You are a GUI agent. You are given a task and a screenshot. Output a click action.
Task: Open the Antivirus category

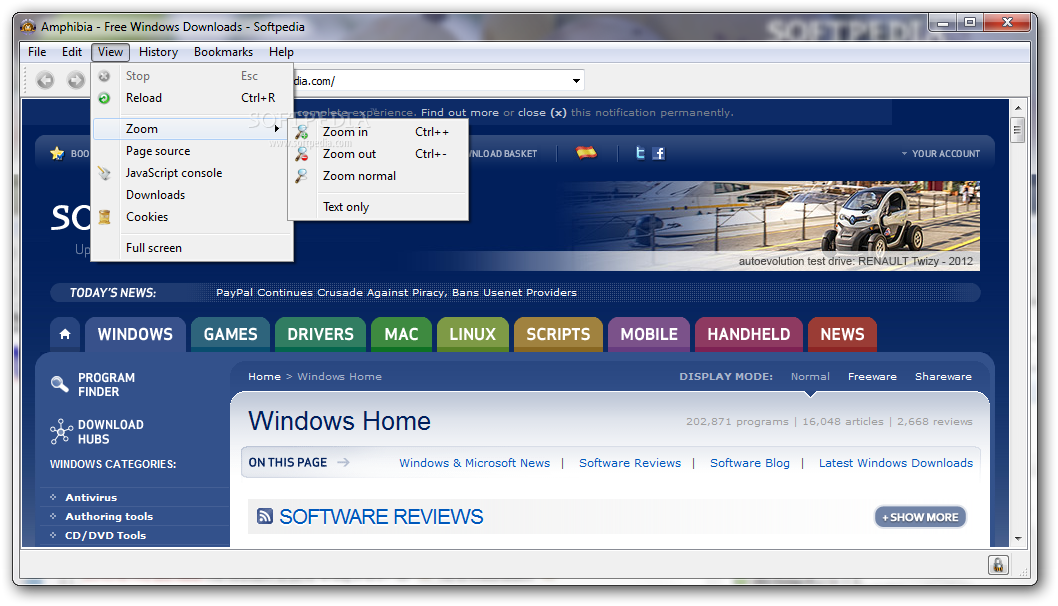[x=91, y=497]
